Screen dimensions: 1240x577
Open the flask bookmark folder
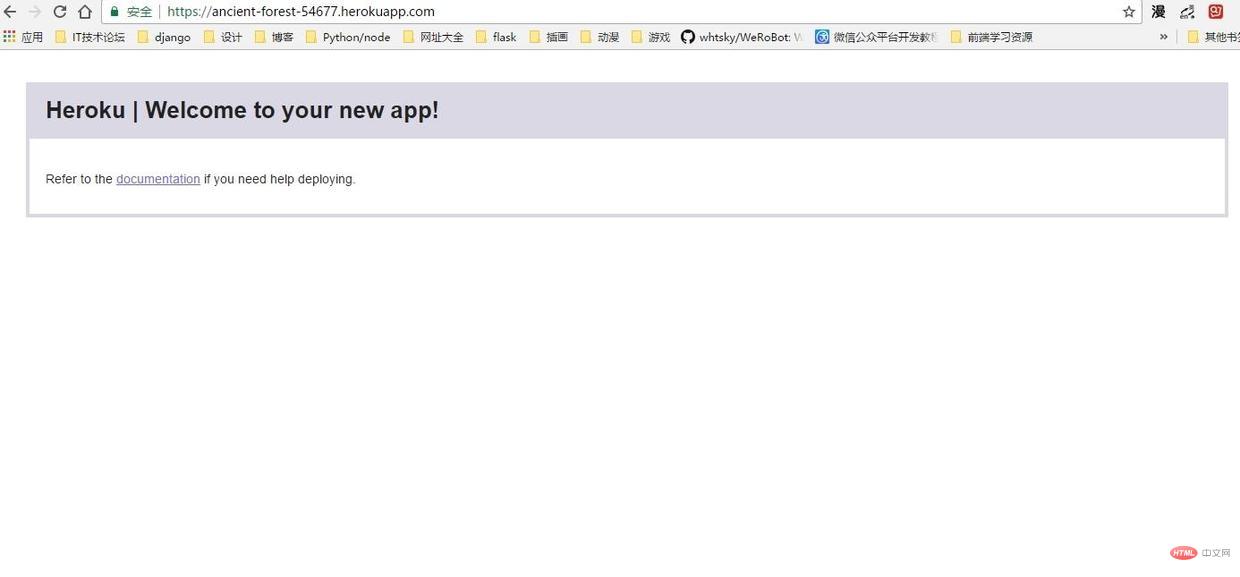497,37
